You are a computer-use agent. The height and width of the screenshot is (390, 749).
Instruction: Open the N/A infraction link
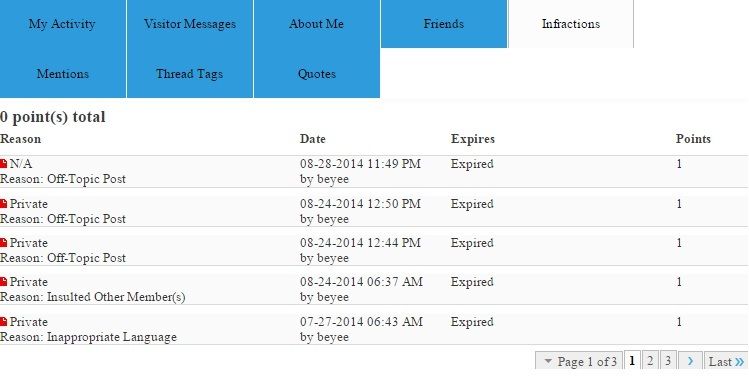tap(21, 164)
